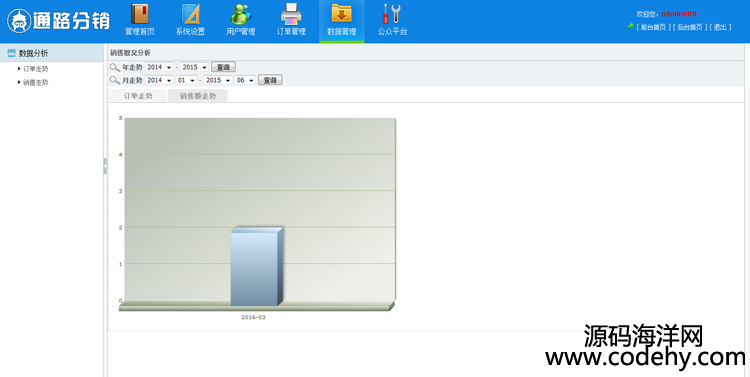This screenshot has height=377, width=750.
Task: Open the 月走势 start month 01 dropdown
Action: coord(186,80)
